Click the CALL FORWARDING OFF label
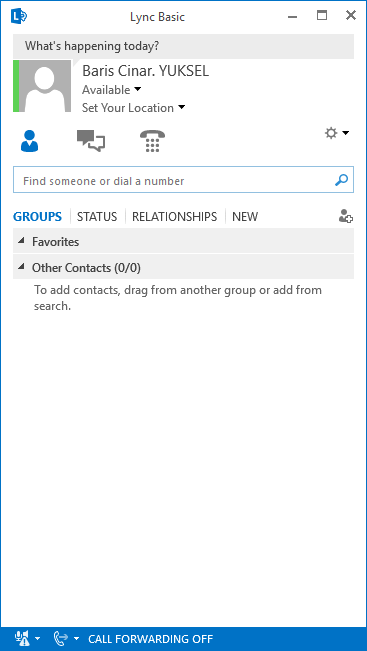This screenshot has width=367, height=651. click(150, 639)
